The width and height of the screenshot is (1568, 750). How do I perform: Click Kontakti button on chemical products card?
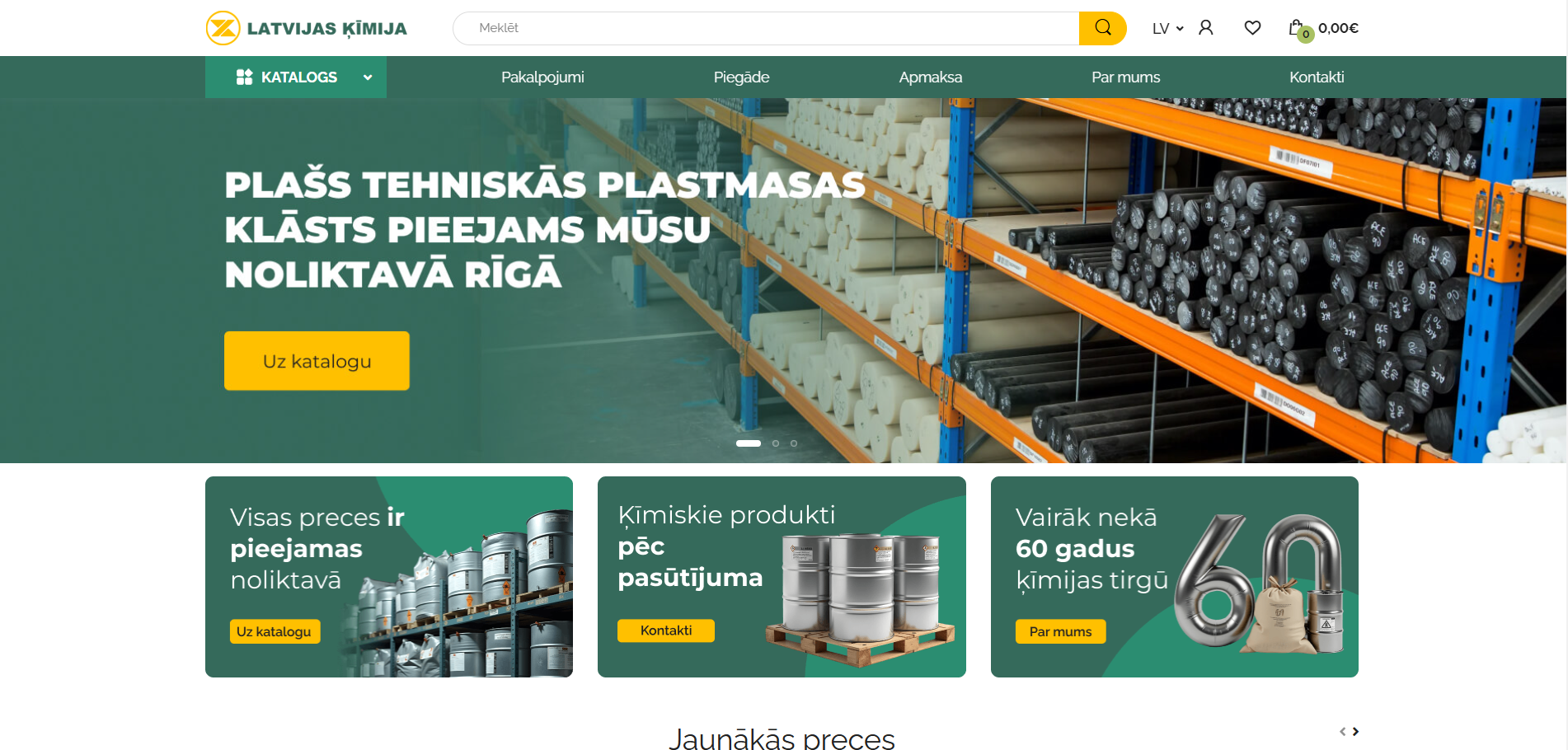pos(666,630)
